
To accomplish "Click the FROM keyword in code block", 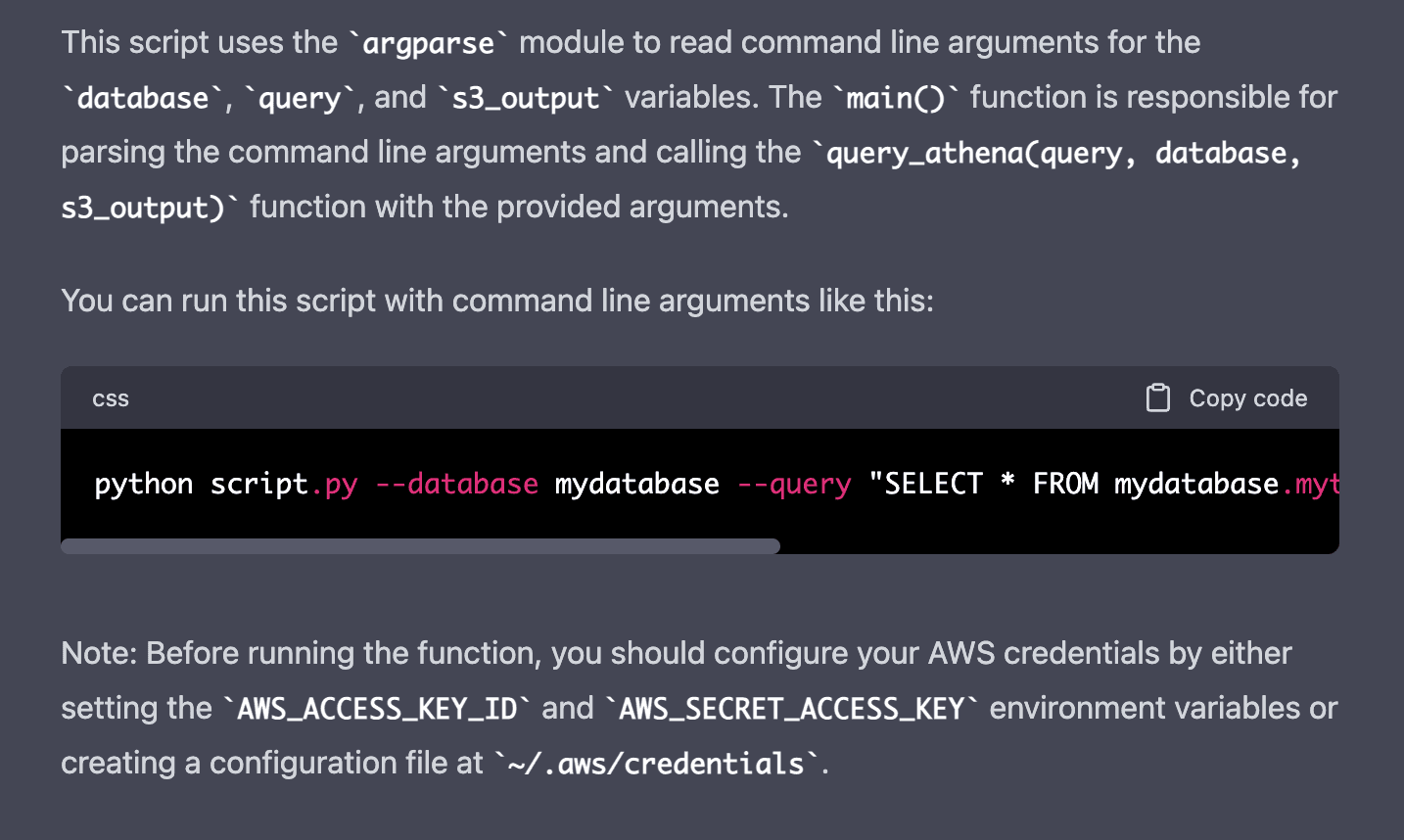I will 1065,485.
